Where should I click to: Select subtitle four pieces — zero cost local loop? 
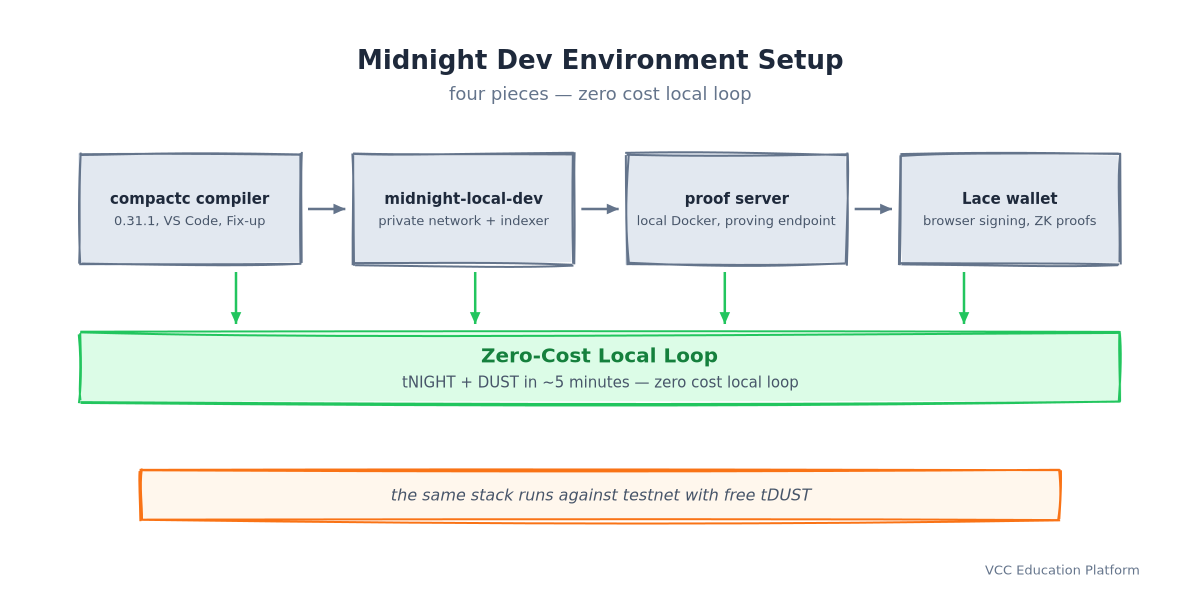coord(600,94)
